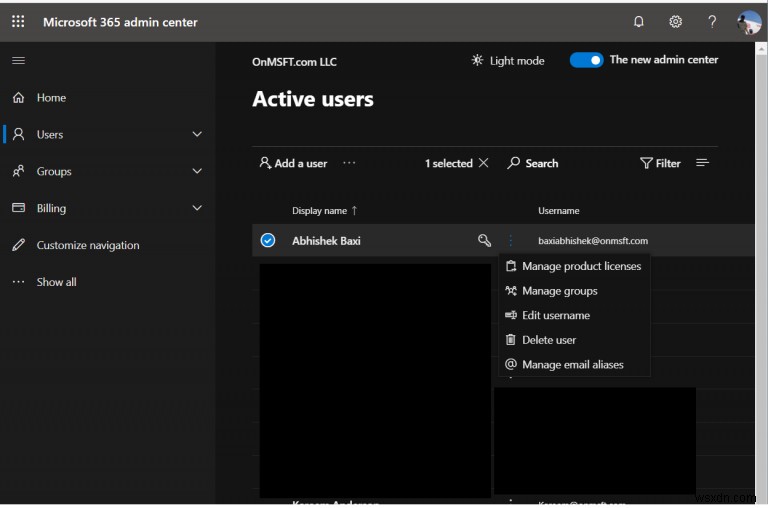Open Abhishek Baxi user details
The image size is (768, 508).
click(x=326, y=241)
